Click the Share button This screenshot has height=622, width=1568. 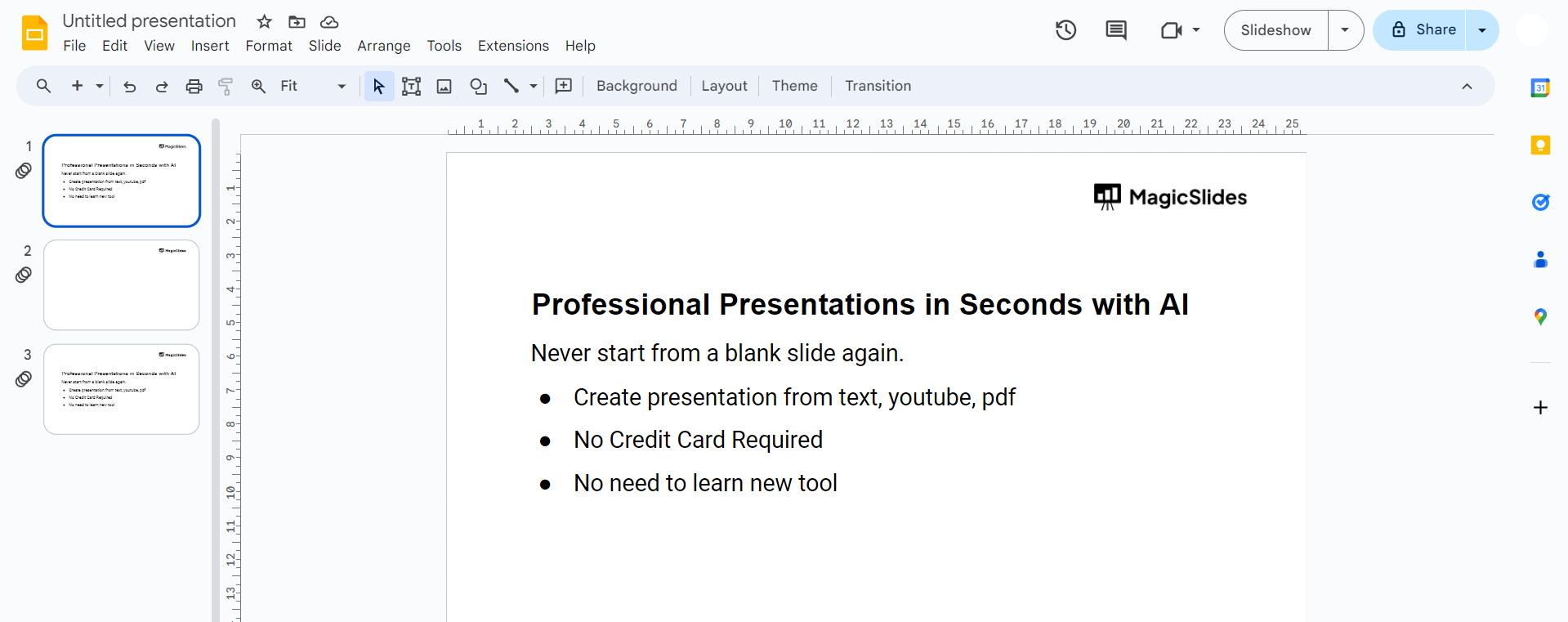click(1419, 30)
